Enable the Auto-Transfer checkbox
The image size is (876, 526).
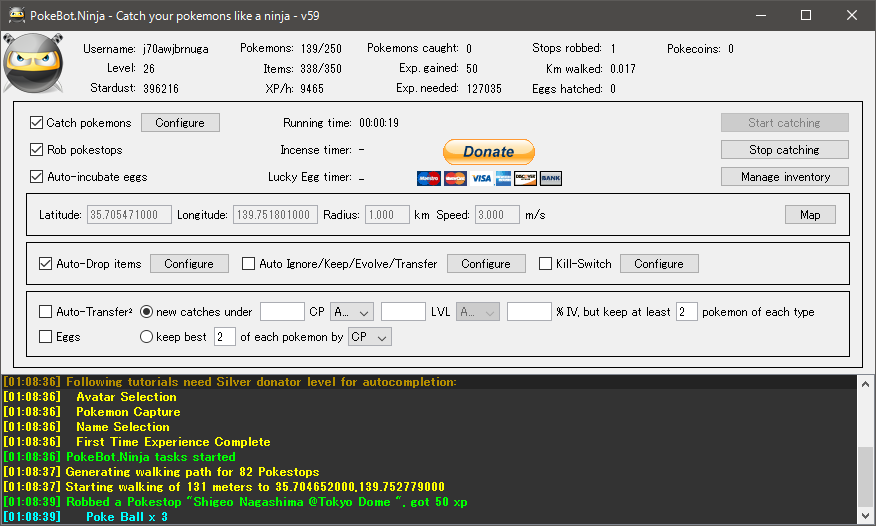click(45, 312)
